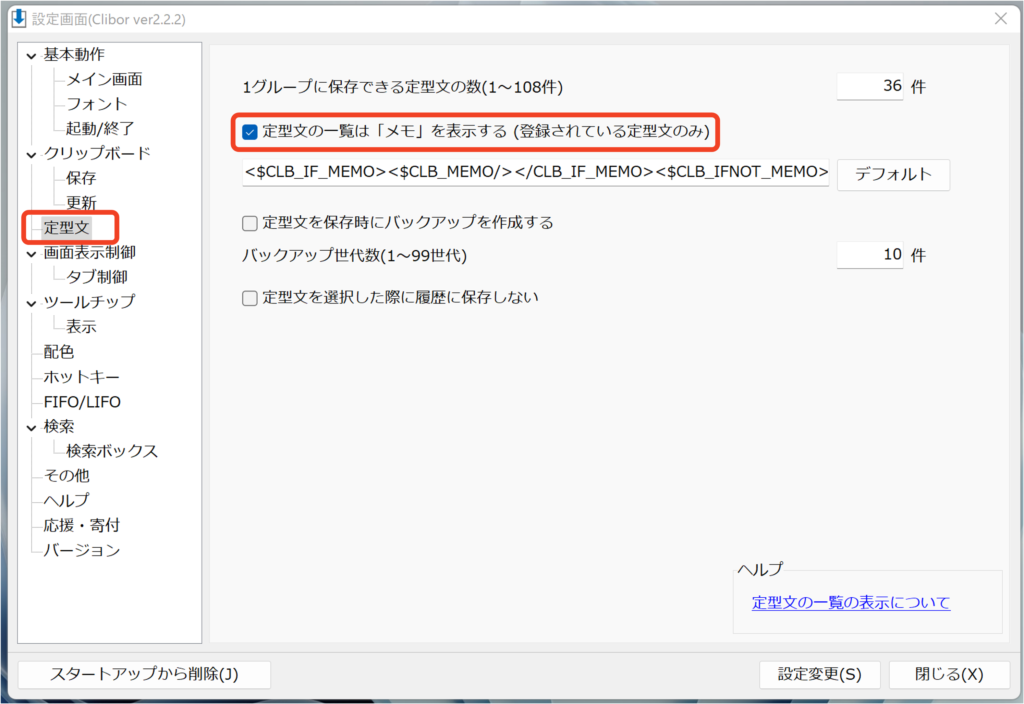This screenshot has width=1024, height=704.
Task: Toggle 定型文を保存時にバックアップを作成する checkbox
Action: pyautogui.click(x=250, y=222)
